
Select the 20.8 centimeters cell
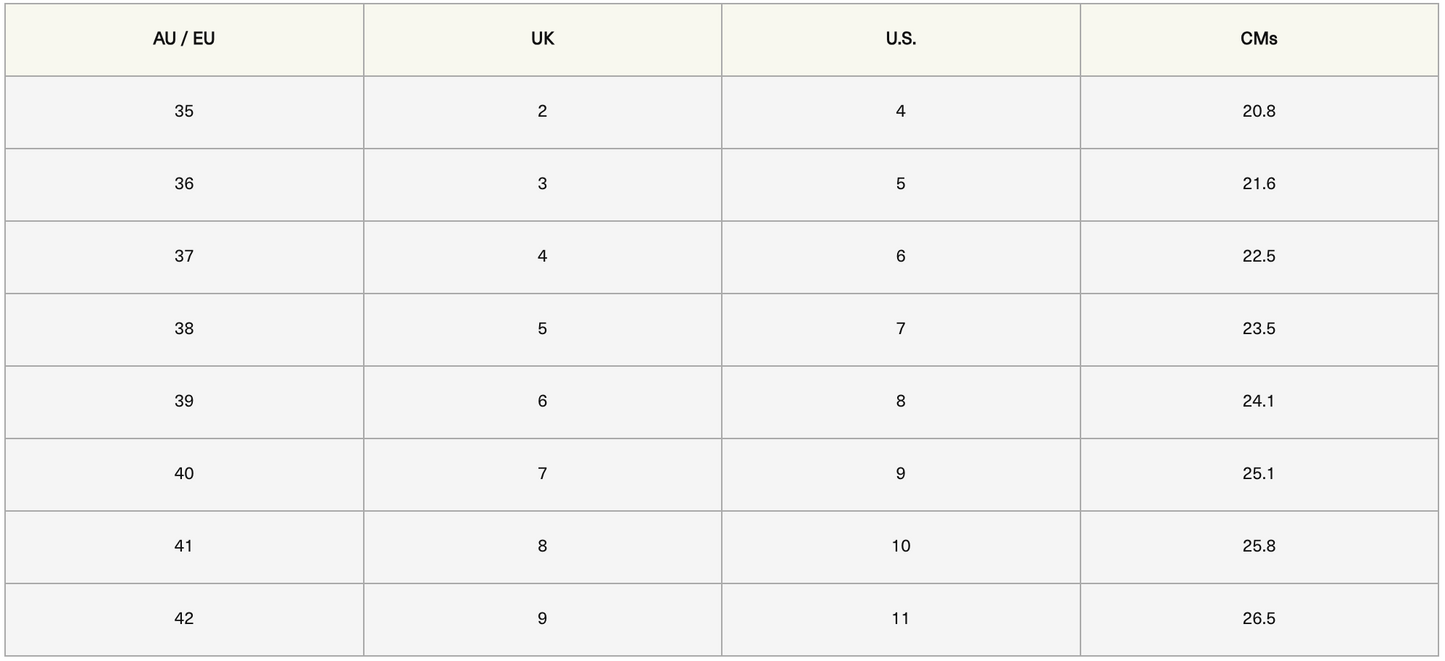coord(1258,112)
